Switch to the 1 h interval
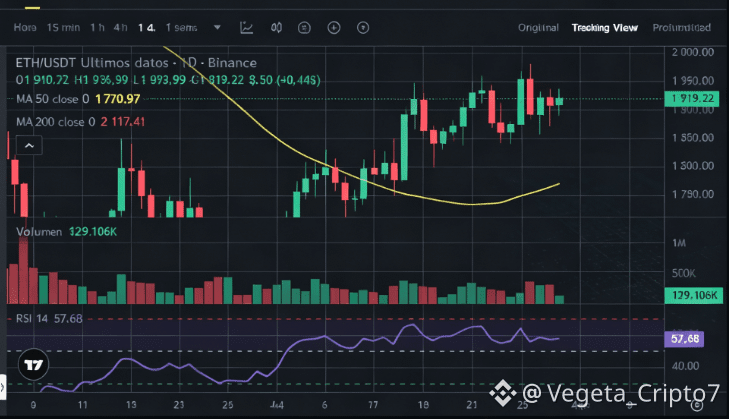Image resolution: width=729 pixels, height=419 pixels. 98,27
